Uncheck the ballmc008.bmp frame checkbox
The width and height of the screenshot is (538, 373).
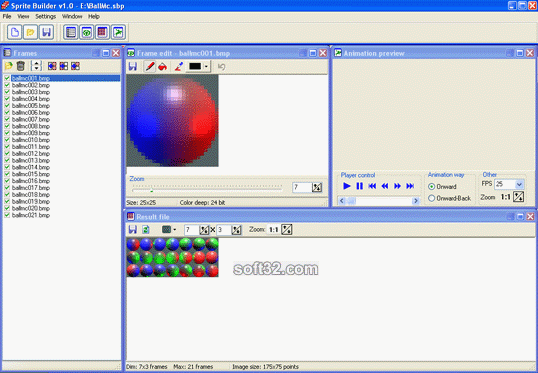point(7,126)
